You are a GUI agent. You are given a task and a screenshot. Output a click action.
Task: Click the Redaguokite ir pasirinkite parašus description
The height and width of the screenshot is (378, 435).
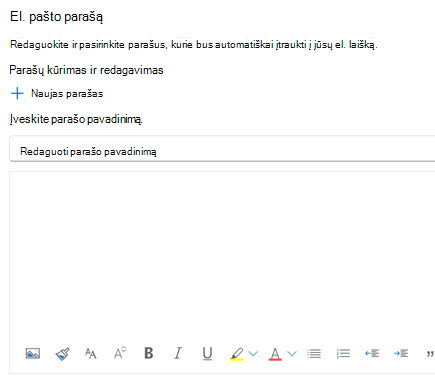[x=194, y=45]
